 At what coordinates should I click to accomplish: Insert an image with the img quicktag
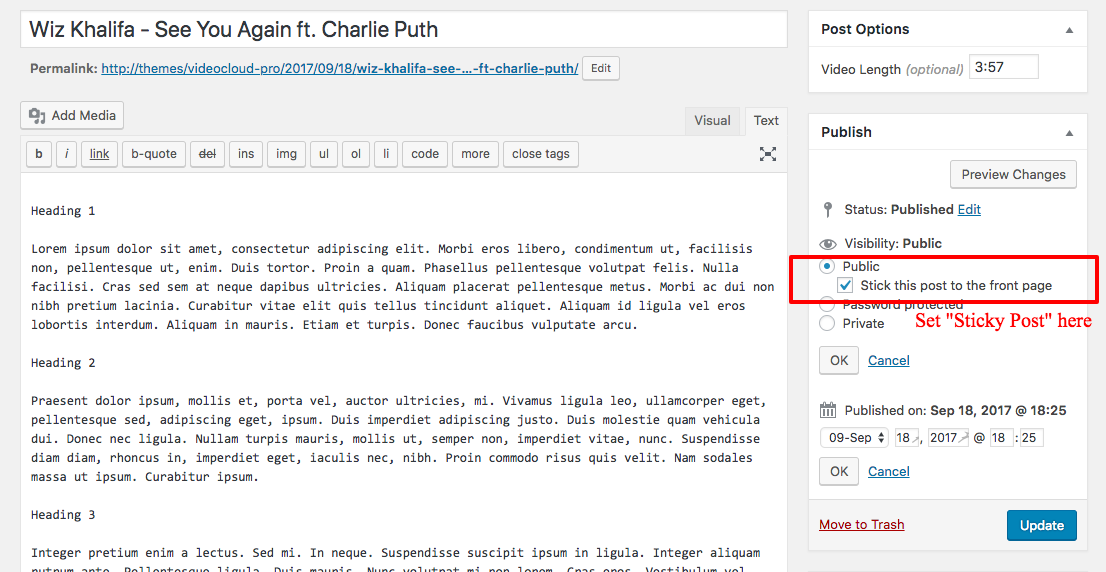coord(286,154)
